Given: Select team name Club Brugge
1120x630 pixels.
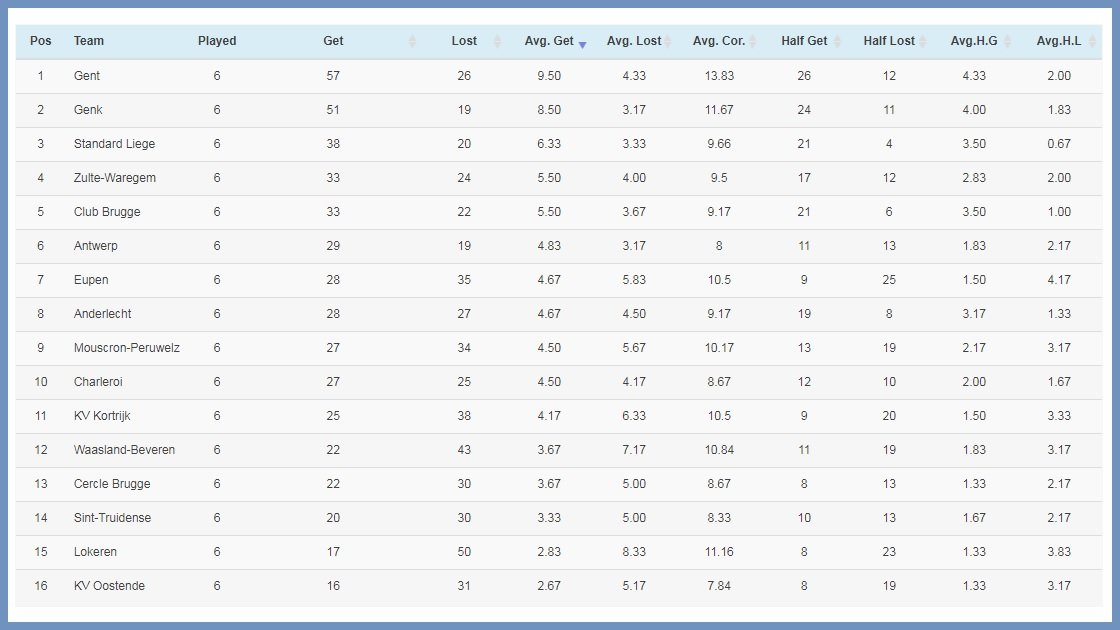Looking at the screenshot, I should pyautogui.click(x=107, y=212).
